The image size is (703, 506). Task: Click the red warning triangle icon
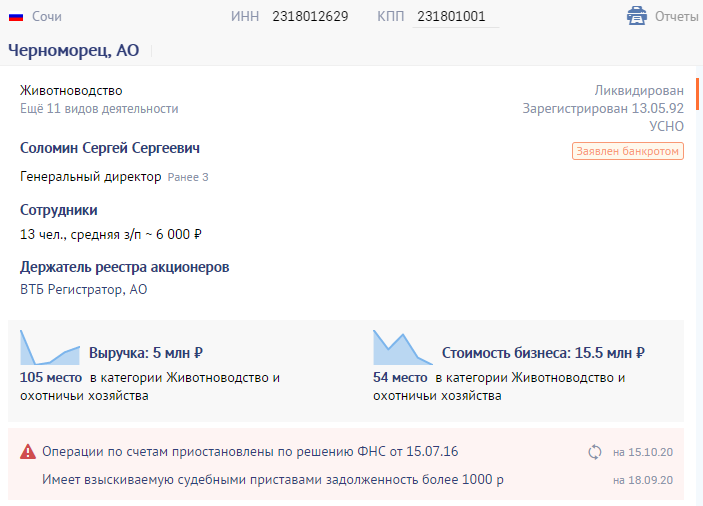coord(28,451)
